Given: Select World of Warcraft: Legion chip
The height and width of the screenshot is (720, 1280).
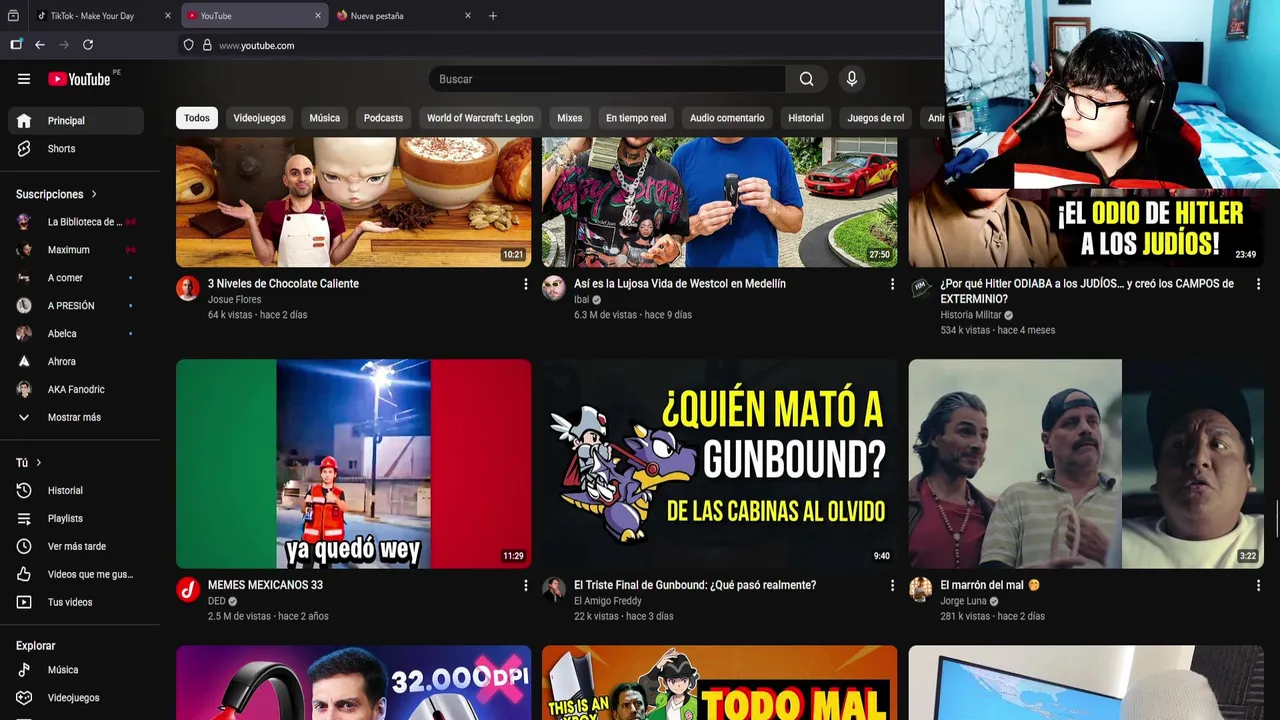Looking at the screenshot, I should 480,118.
